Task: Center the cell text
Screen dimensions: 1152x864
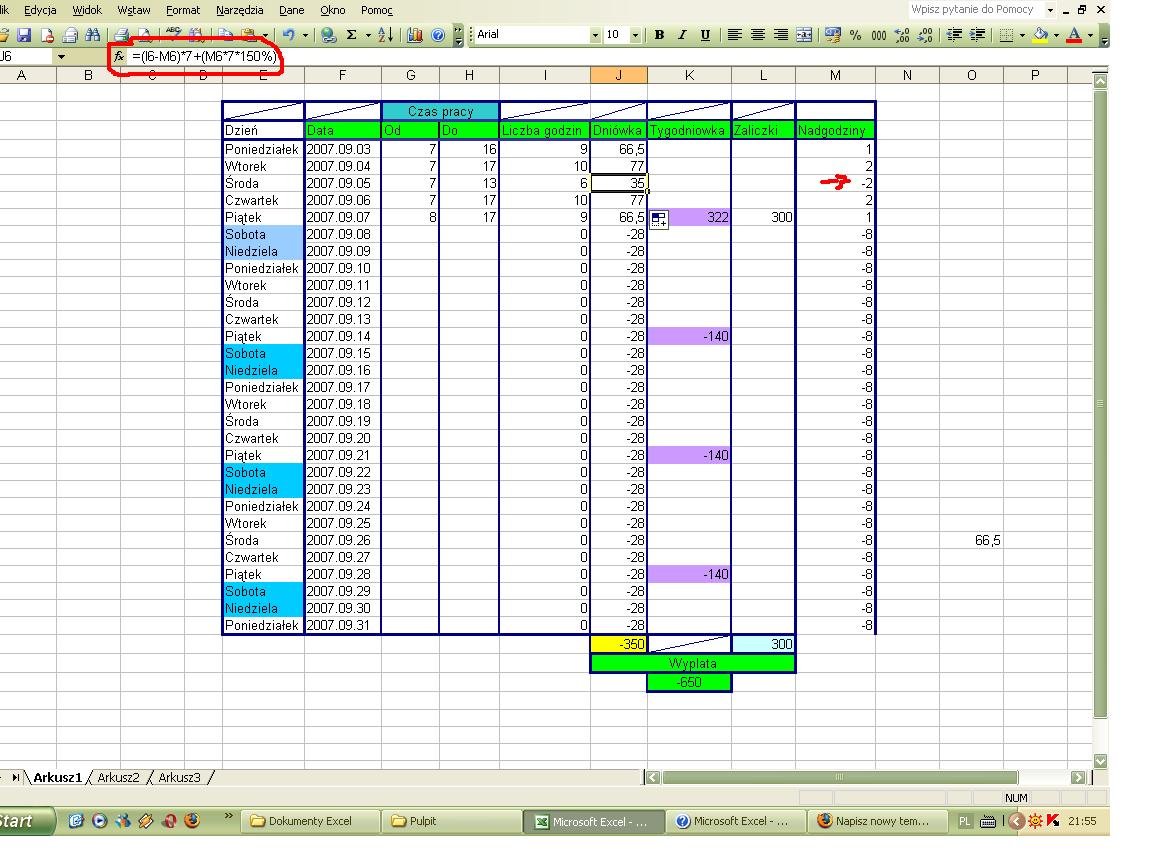Action: (757, 35)
